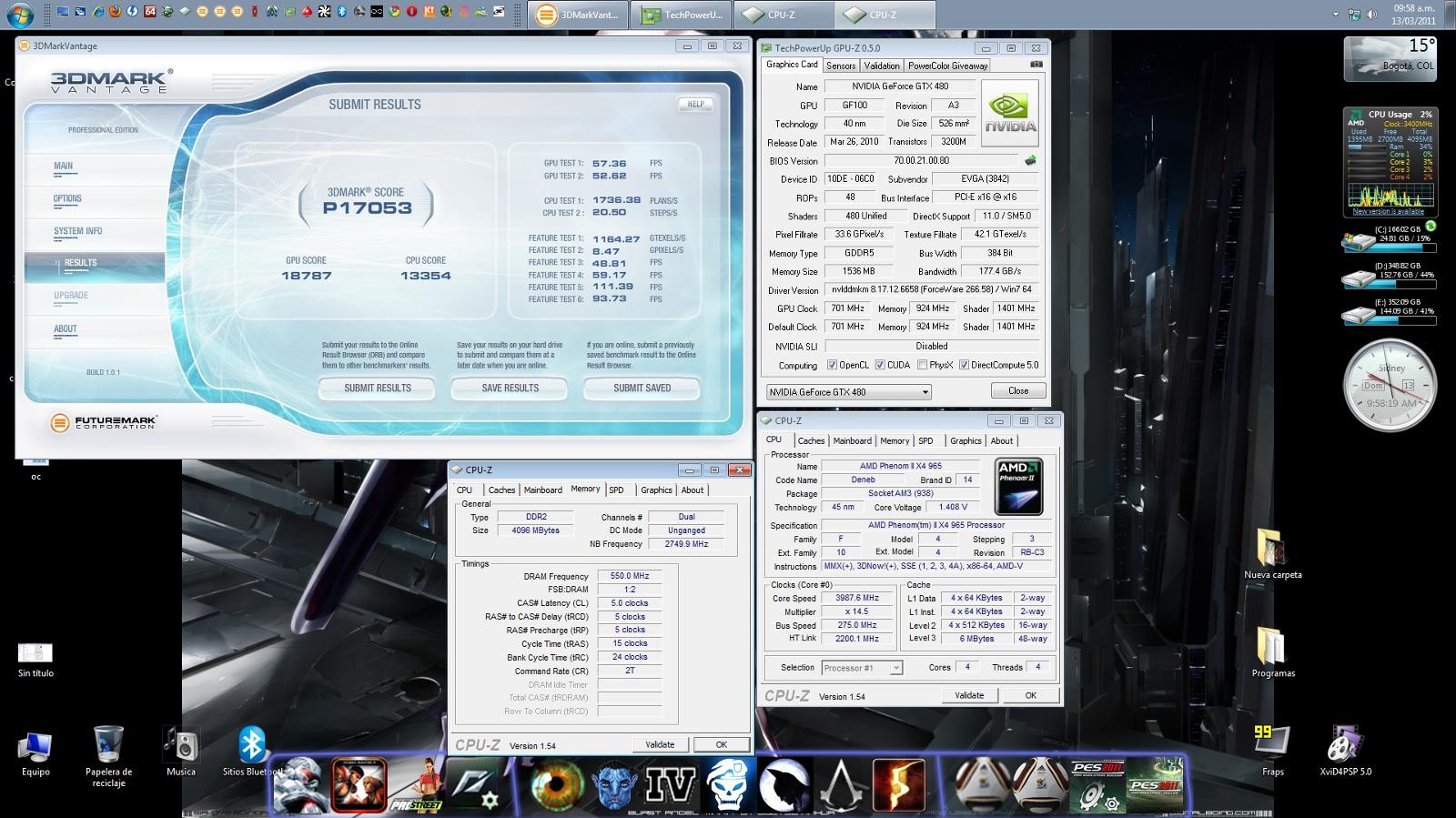
Task: Open Programas folder
Action: [x=1272, y=651]
